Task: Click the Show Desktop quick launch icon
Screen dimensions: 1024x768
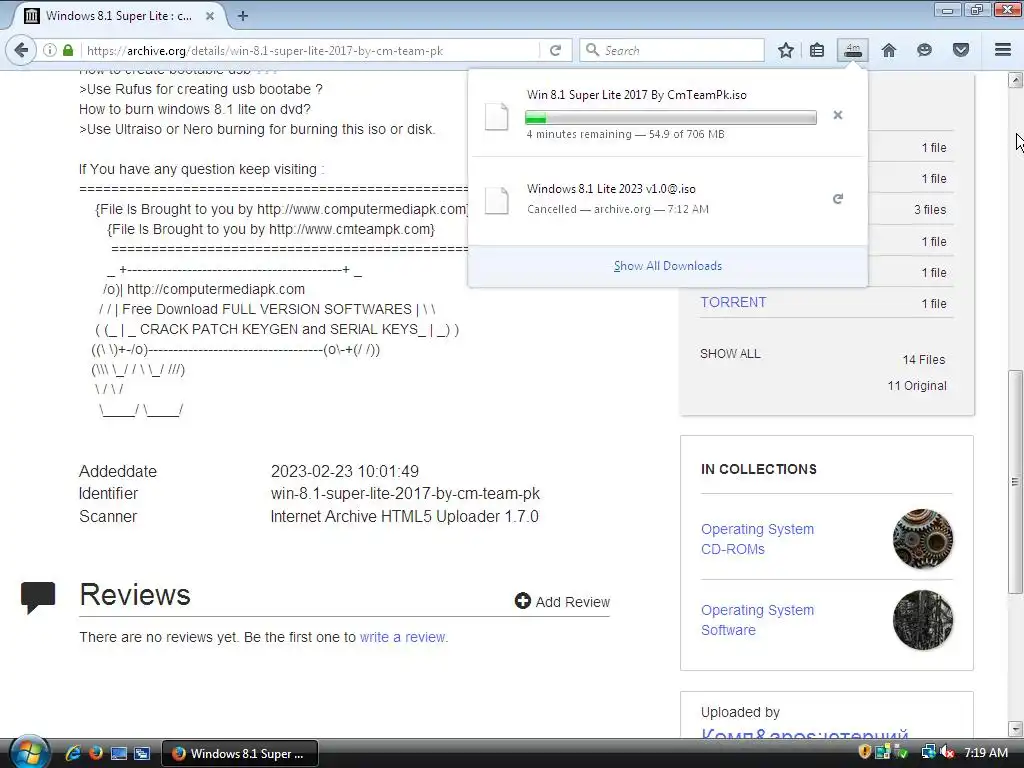Action: (x=119, y=753)
